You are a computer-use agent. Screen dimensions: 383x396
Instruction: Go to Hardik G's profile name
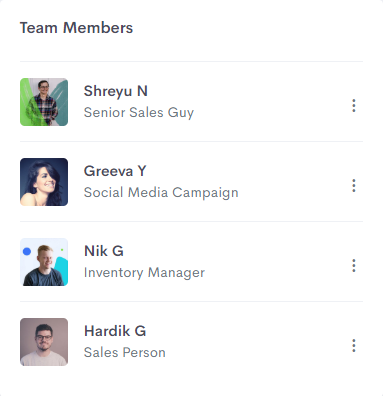(115, 331)
